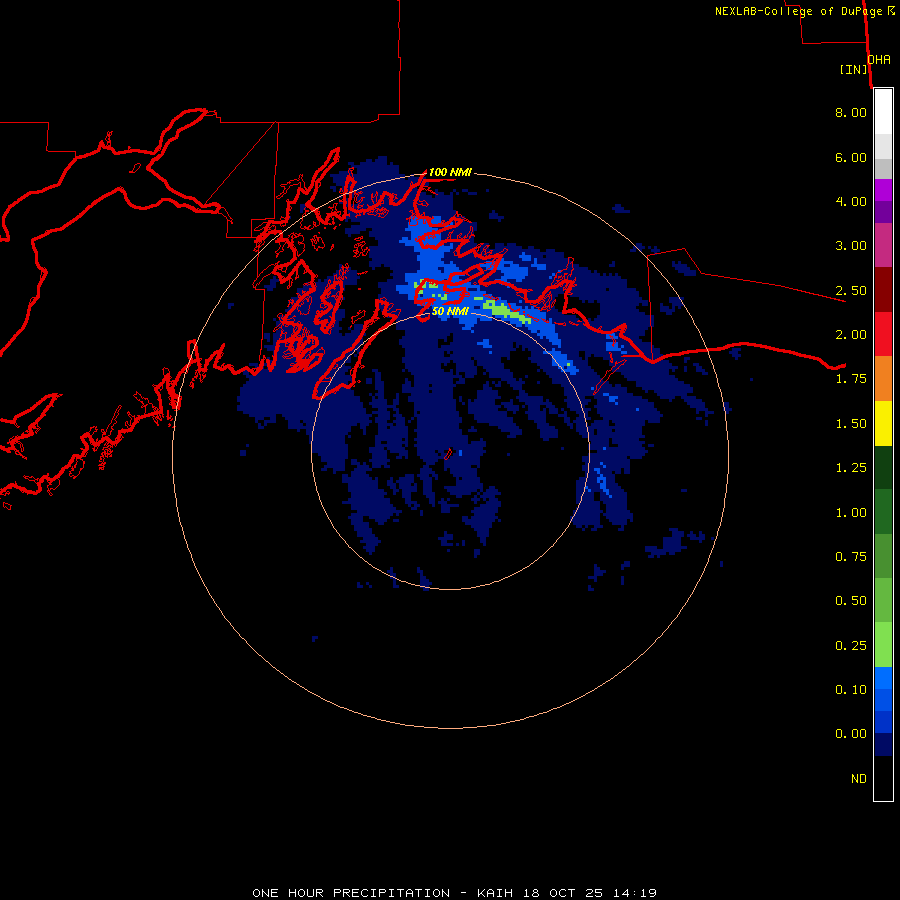
Task: Click the NEXLAB-College of DuPage credit text
Action: pos(804,11)
